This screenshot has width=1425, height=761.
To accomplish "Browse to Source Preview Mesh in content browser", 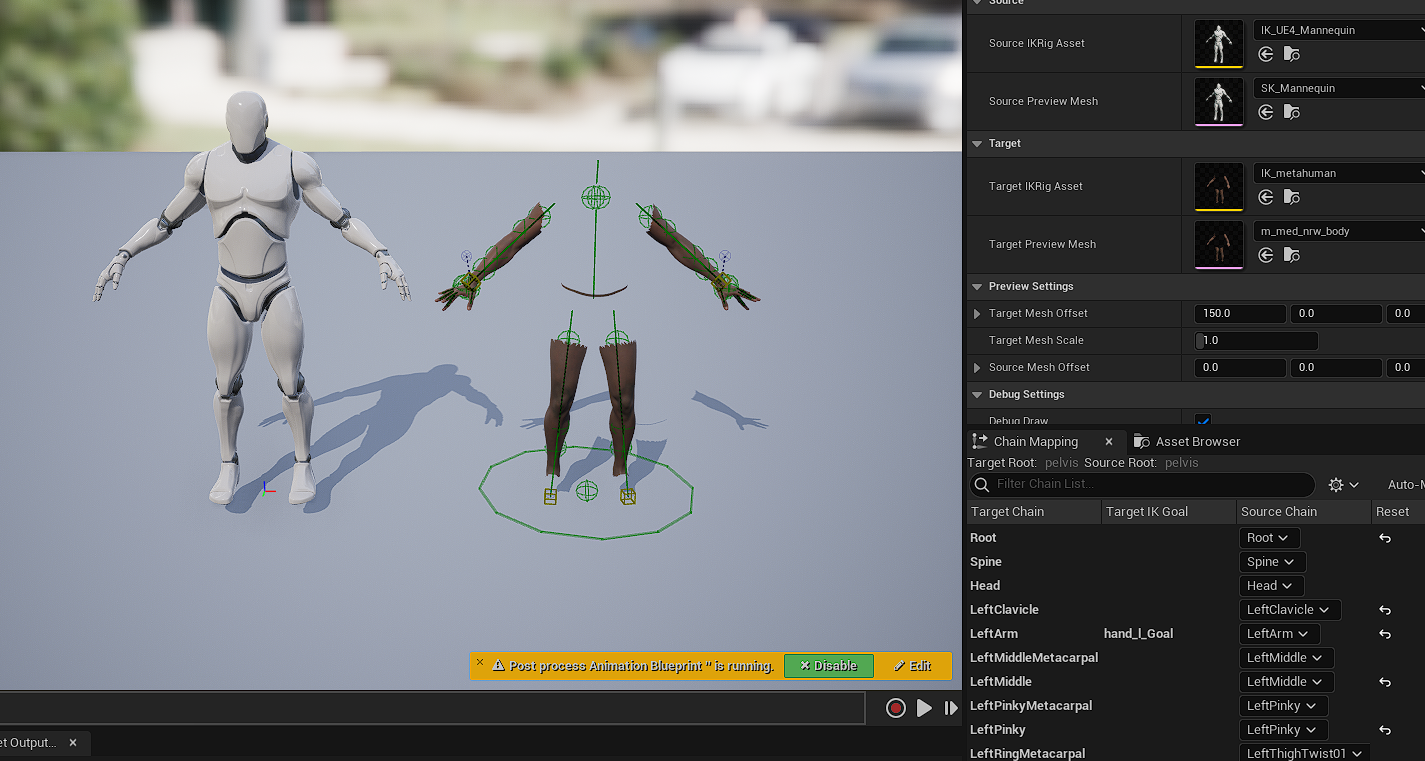I will coord(1292,112).
